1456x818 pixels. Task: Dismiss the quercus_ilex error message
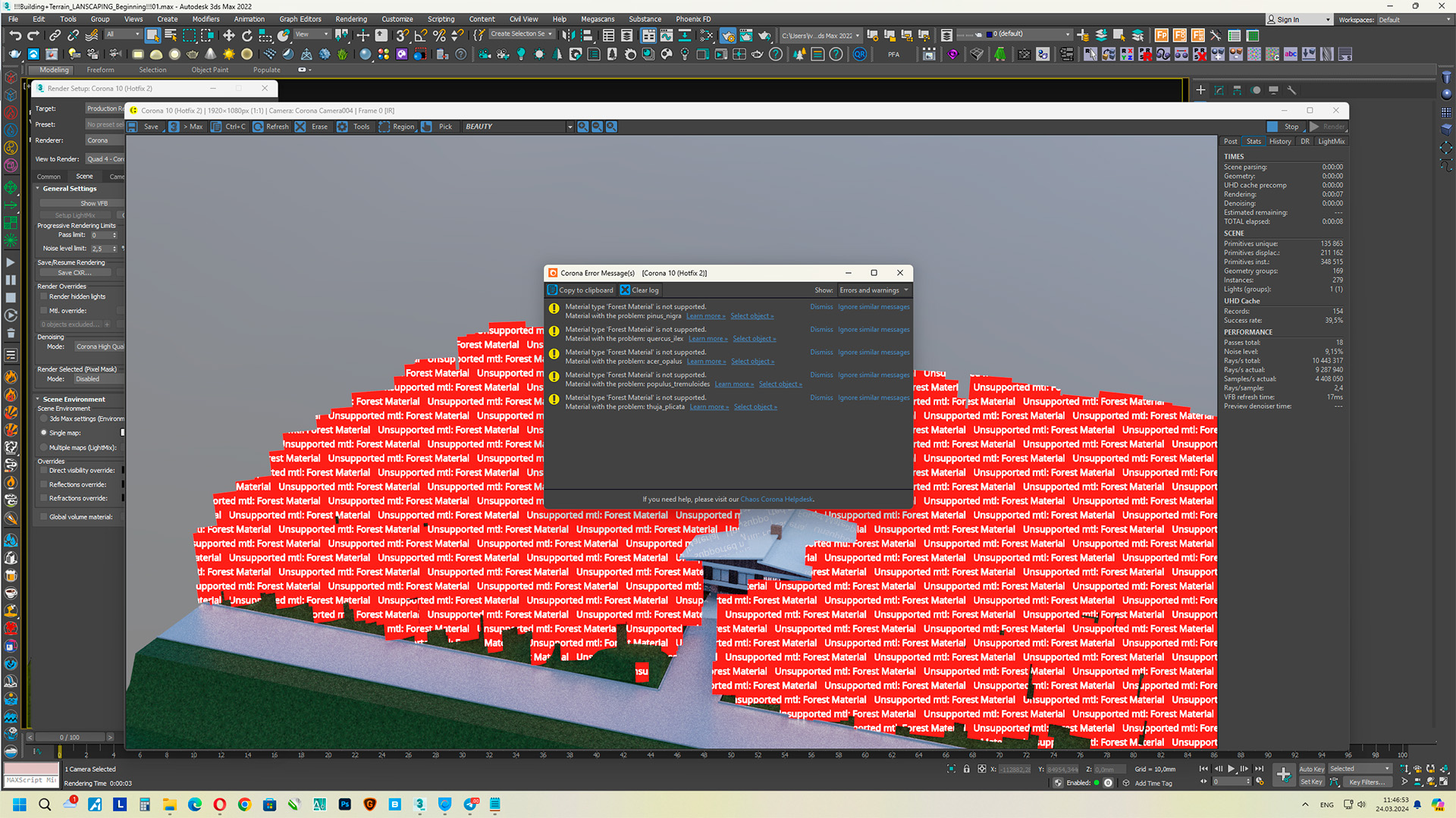click(x=821, y=330)
